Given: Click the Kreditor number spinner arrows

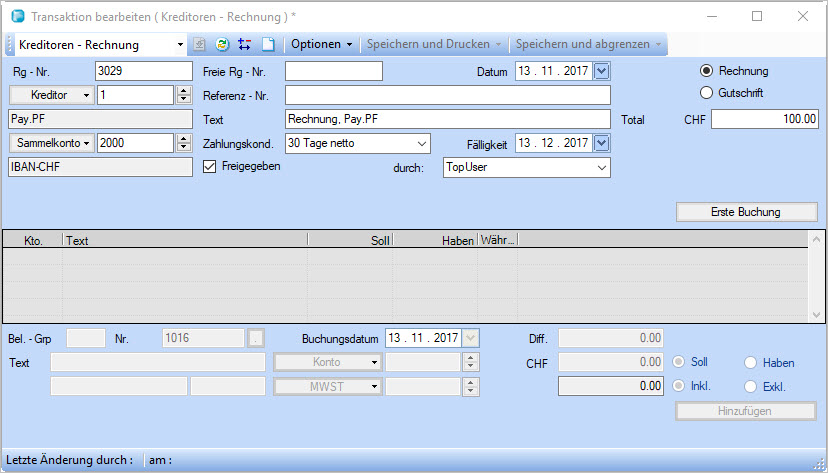Looking at the screenshot, I should [x=183, y=95].
